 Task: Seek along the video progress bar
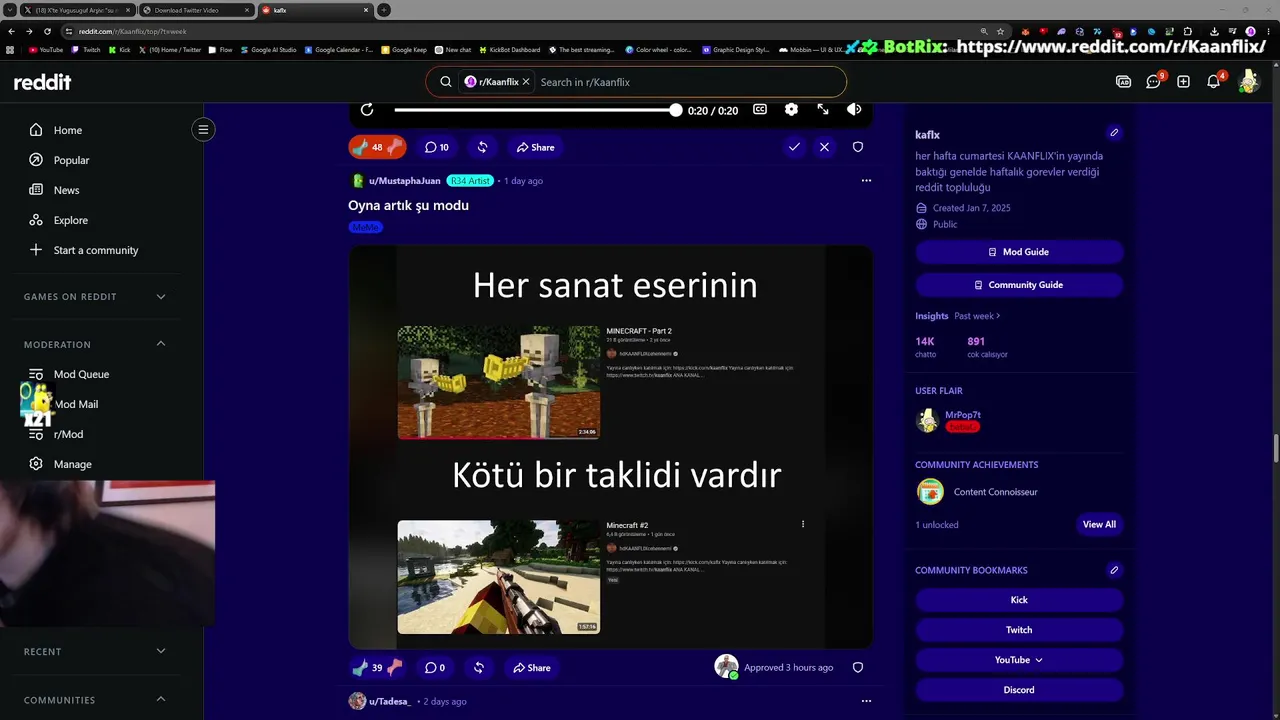coord(537,110)
